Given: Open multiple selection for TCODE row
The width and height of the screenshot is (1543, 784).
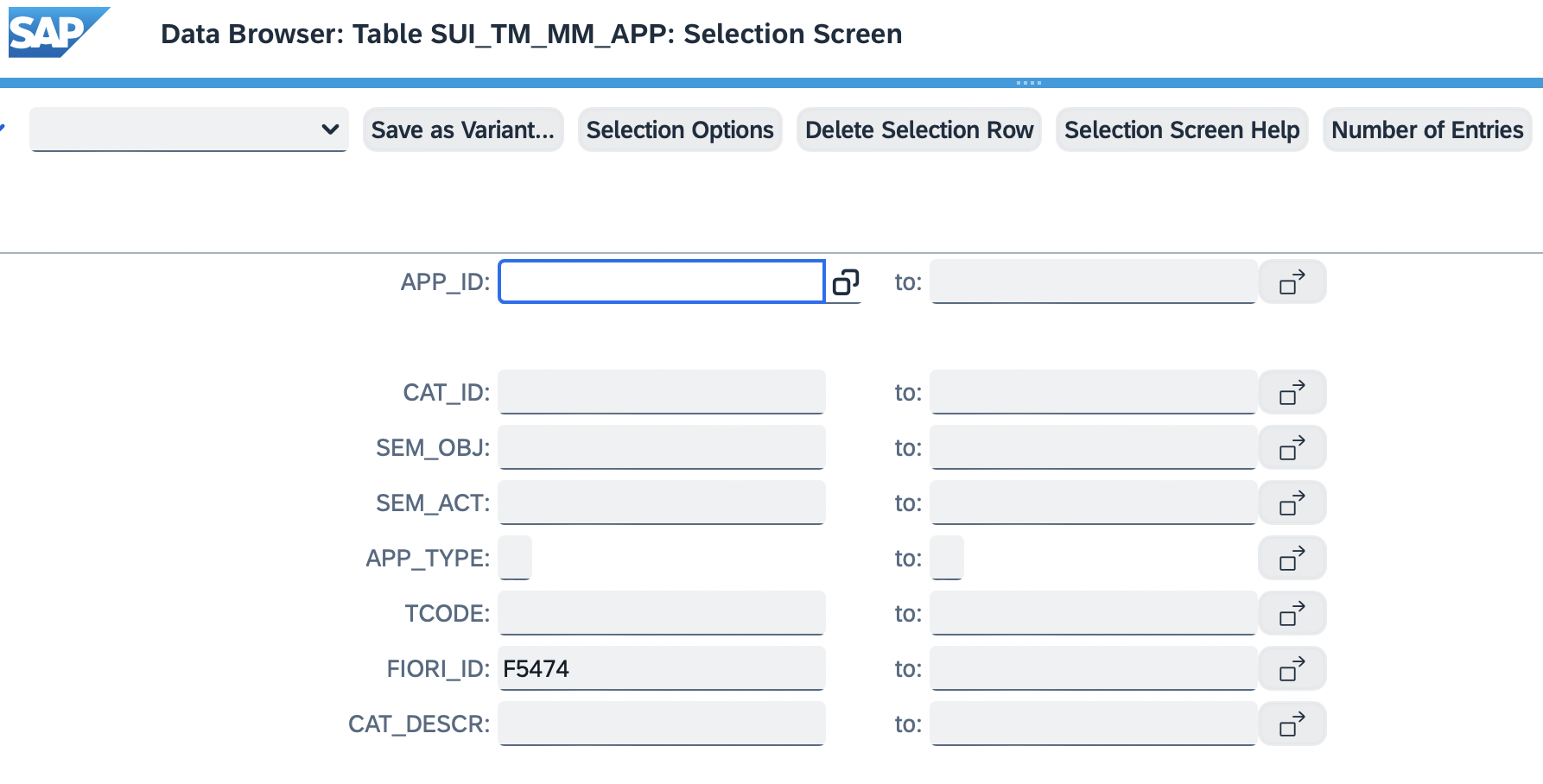Looking at the screenshot, I should tap(1292, 614).
